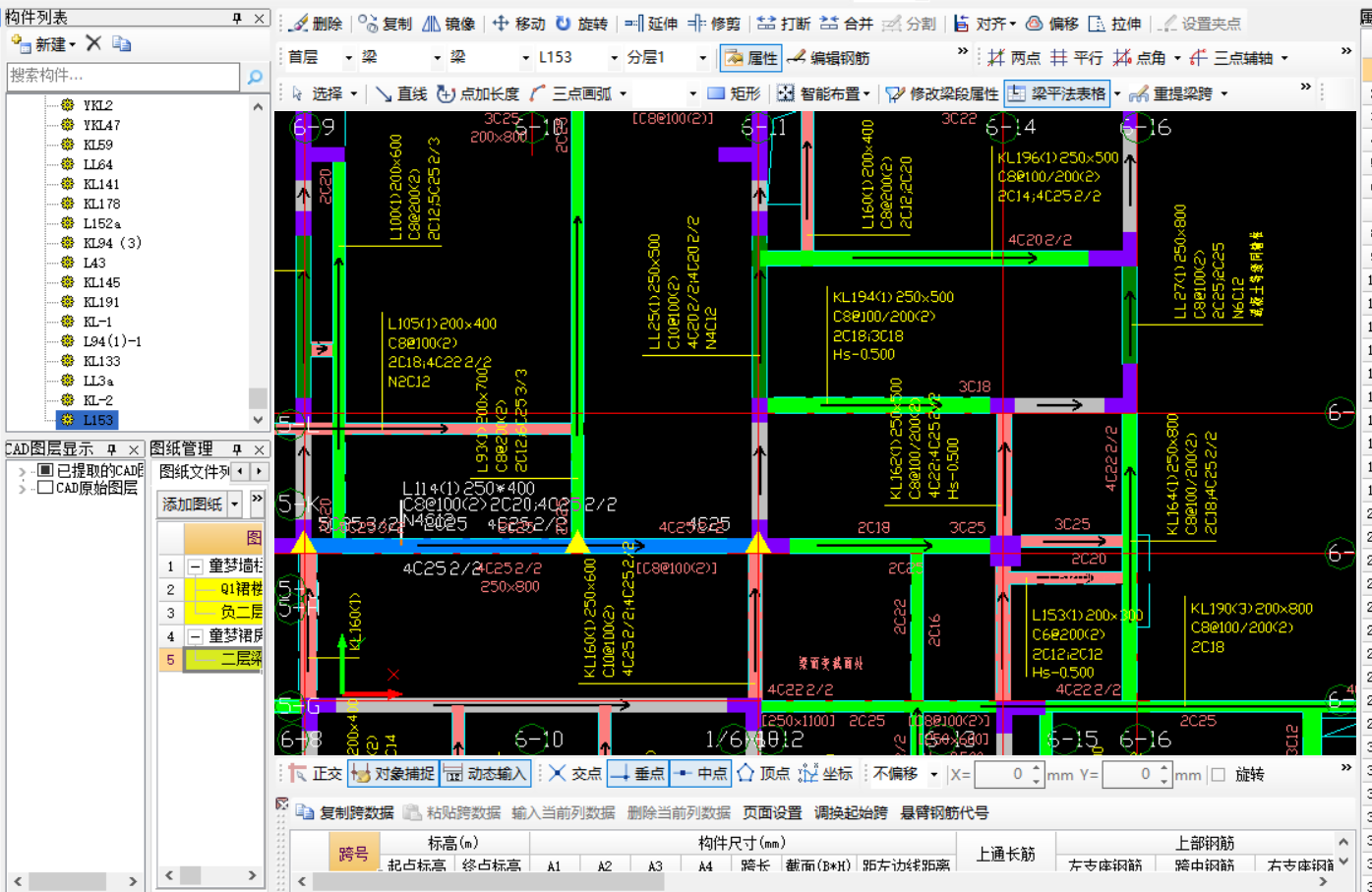
Task: Click 重提梁跨 re-extract beam span
Action: 1170,93
